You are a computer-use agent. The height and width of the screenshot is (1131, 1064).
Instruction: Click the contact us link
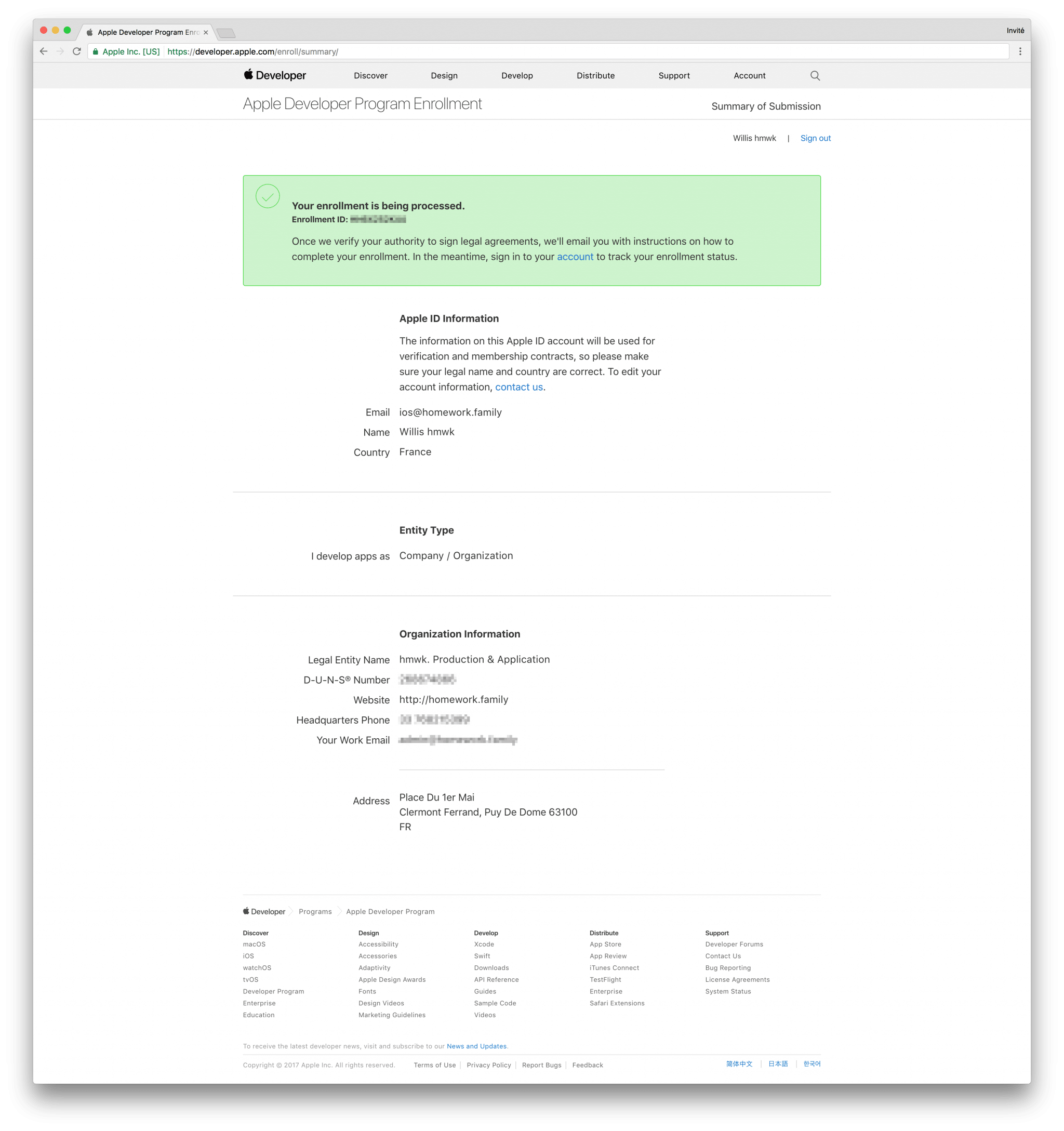click(518, 387)
